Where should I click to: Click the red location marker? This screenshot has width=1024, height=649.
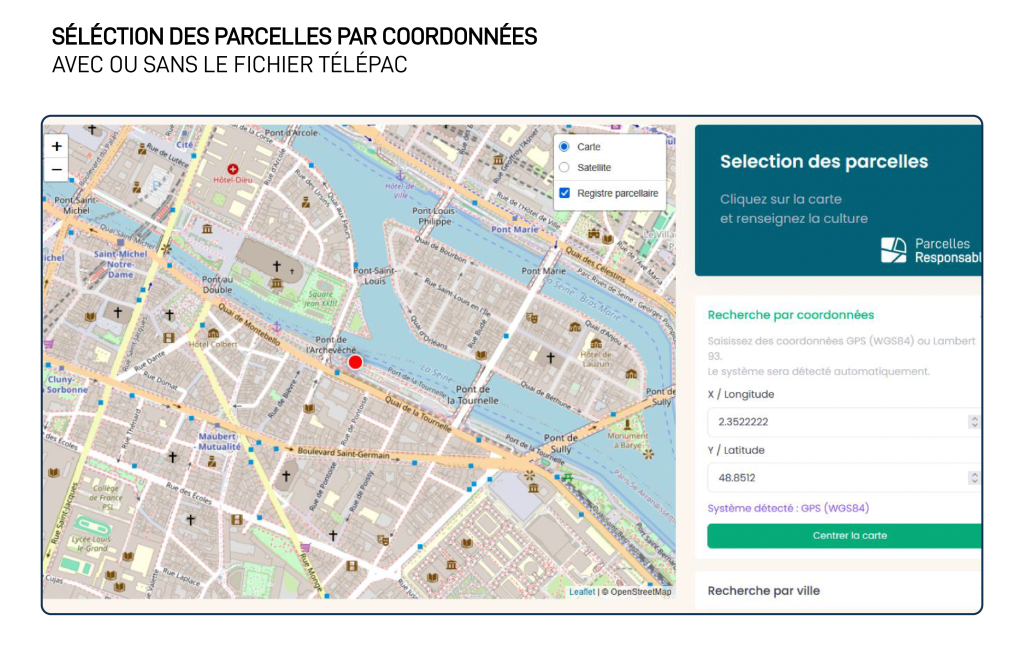pos(355,362)
